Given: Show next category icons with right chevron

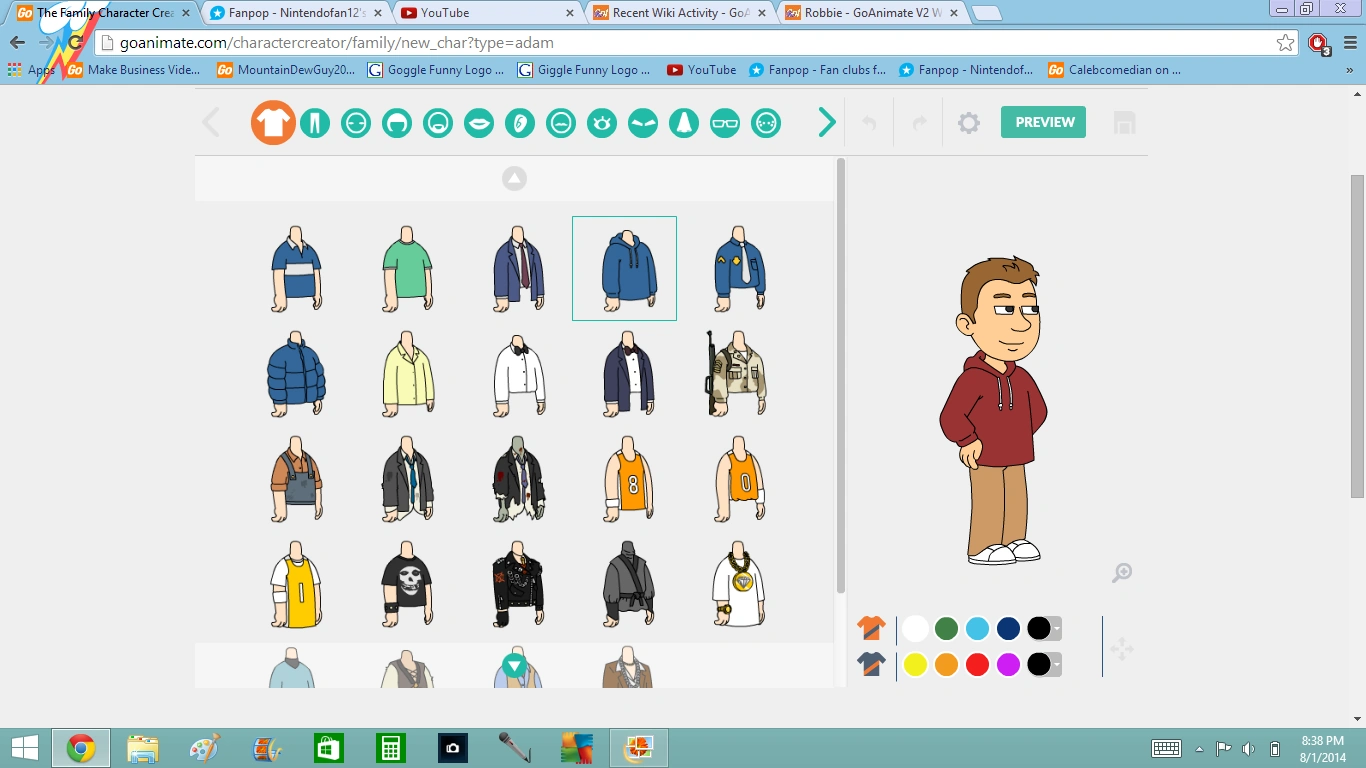Looking at the screenshot, I should (x=826, y=122).
